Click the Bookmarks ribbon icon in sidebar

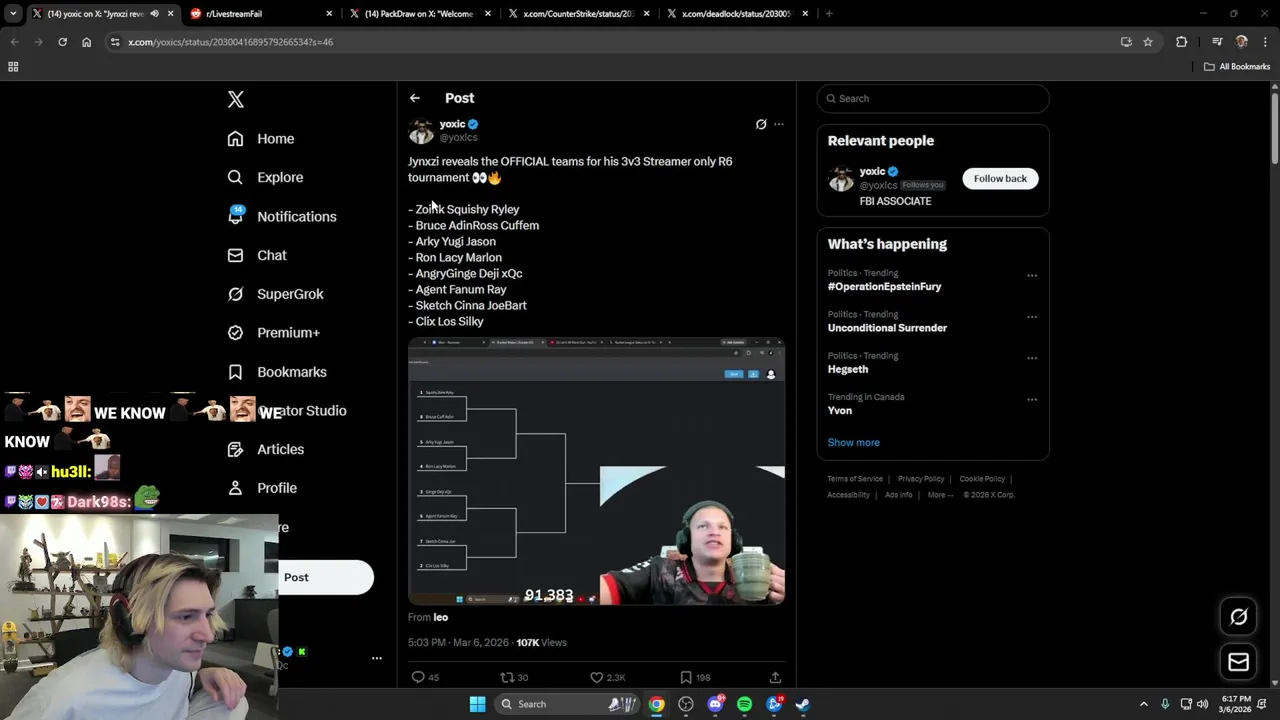point(235,372)
